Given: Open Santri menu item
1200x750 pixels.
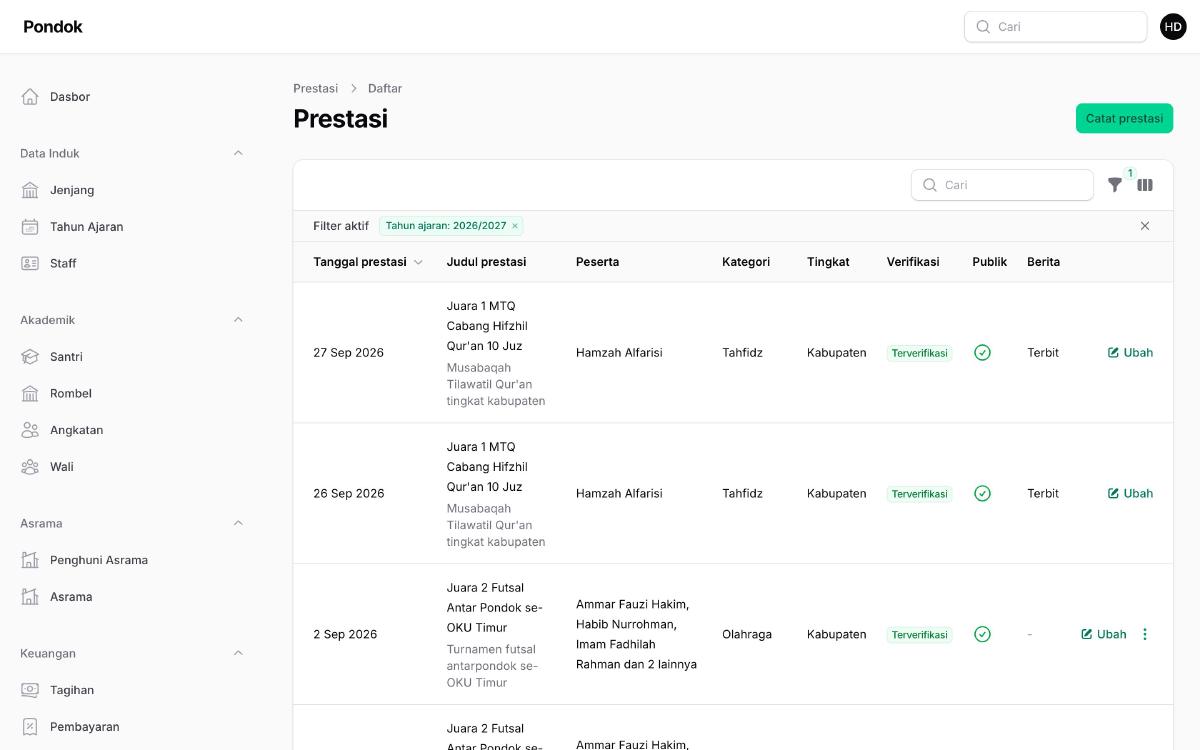Looking at the screenshot, I should pos(132,357).
